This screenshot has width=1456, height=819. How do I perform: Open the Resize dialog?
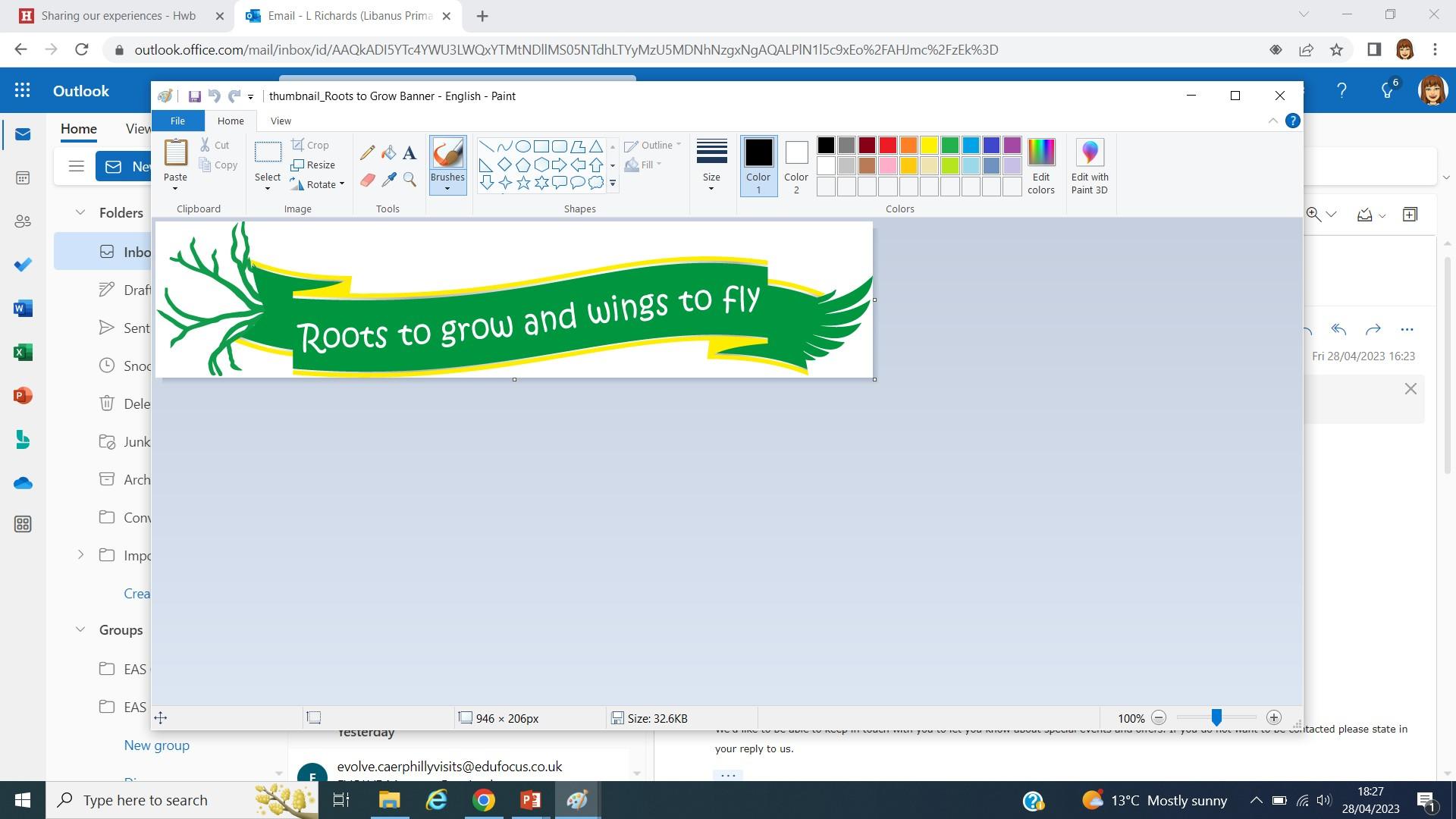(312, 165)
